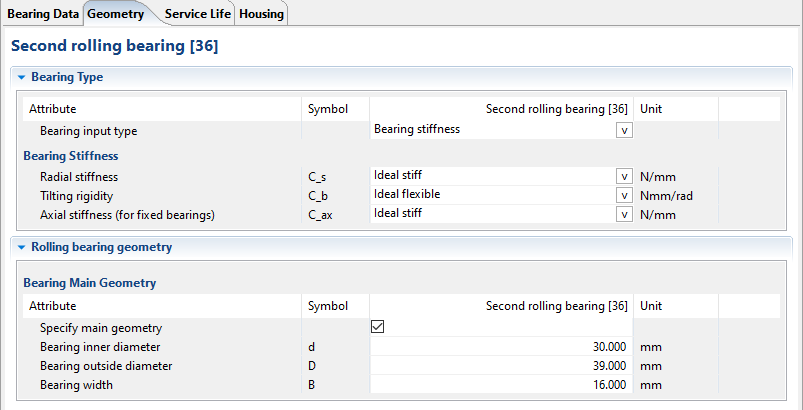Open the Axial stiffness dropdown arrow
The height and width of the screenshot is (410, 803).
click(x=624, y=214)
